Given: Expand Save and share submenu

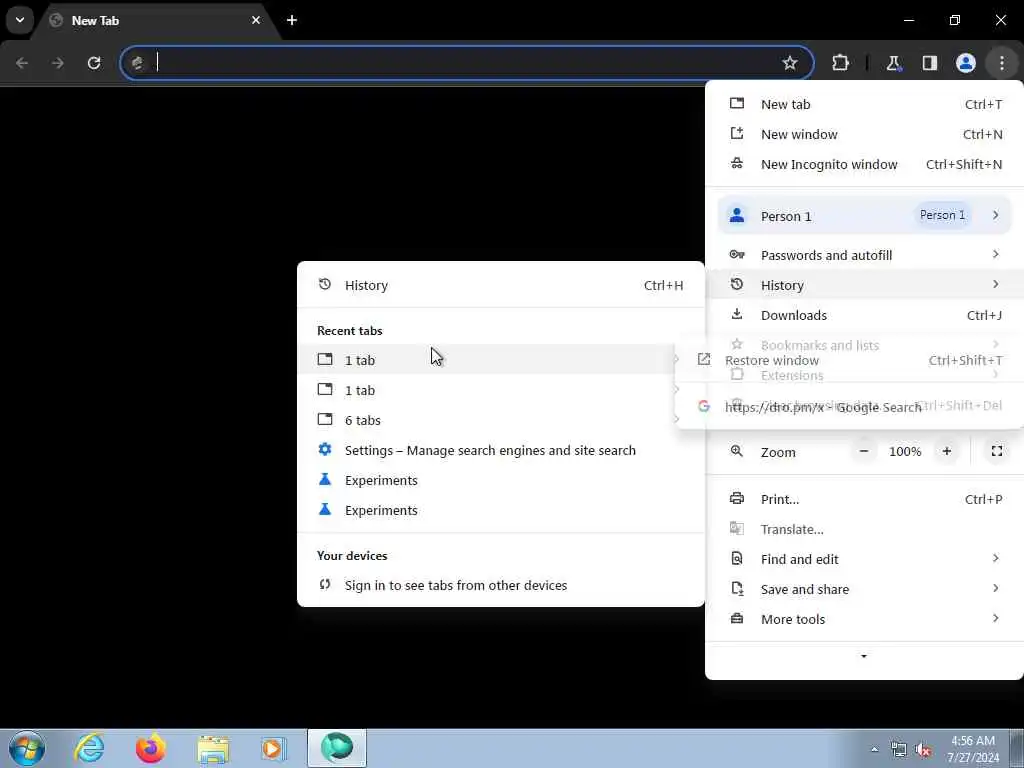Looking at the screenshot, I should (x=864, y=590).
